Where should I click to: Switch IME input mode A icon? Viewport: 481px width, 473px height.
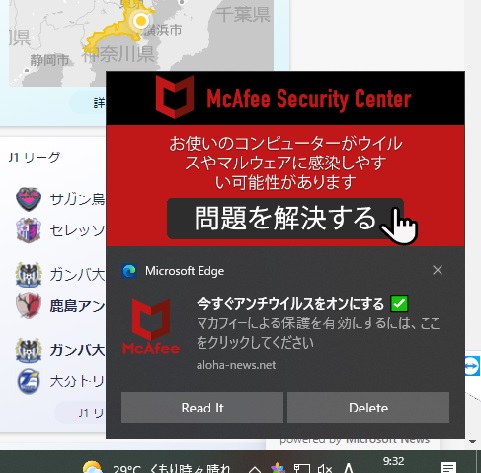(348, 468)
